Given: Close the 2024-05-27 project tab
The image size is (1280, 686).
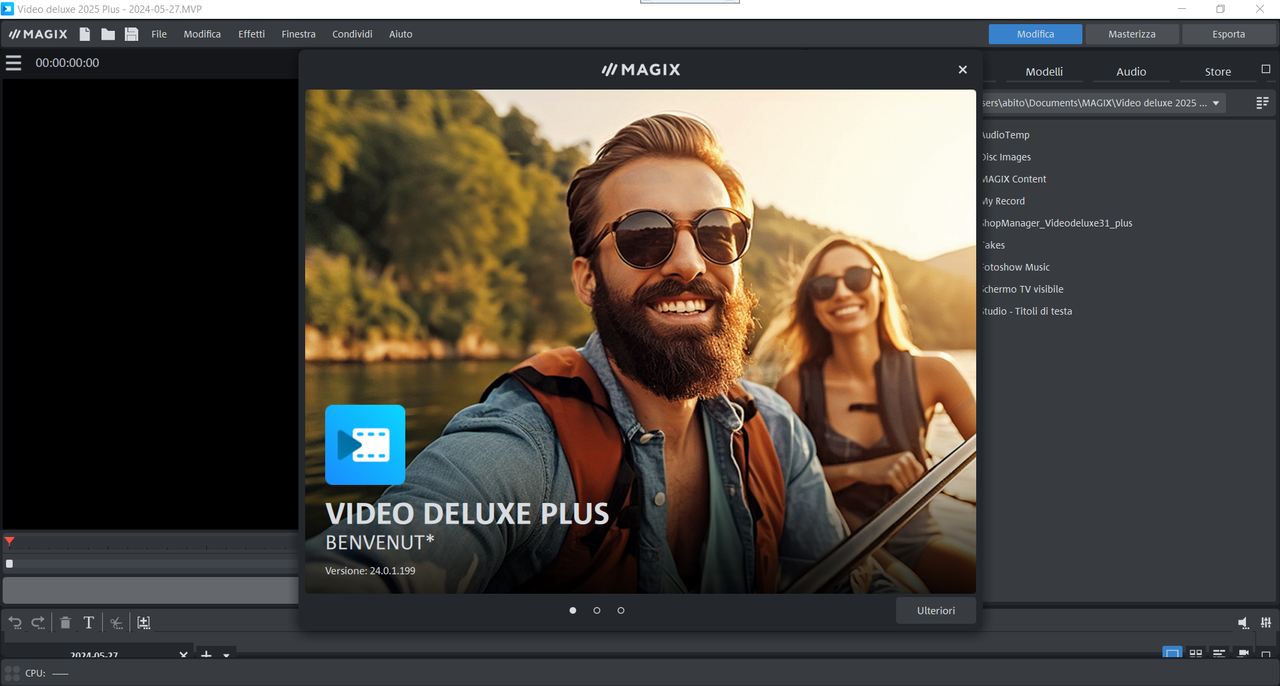Looking at the screenshot, I should click(183, 655).
